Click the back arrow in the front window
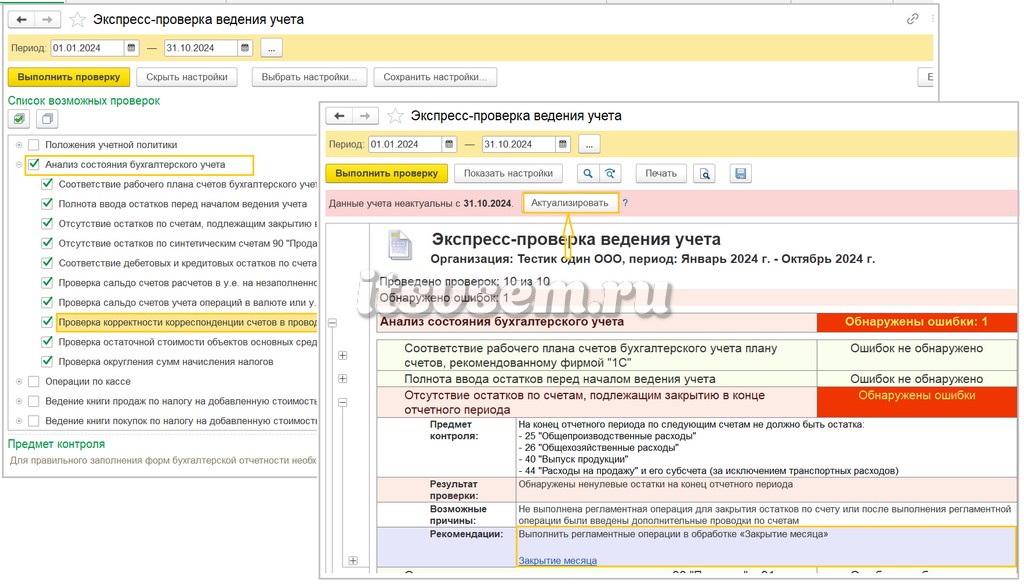Image resolution: width=1024 pixels, height=585 pixels. 339,116
